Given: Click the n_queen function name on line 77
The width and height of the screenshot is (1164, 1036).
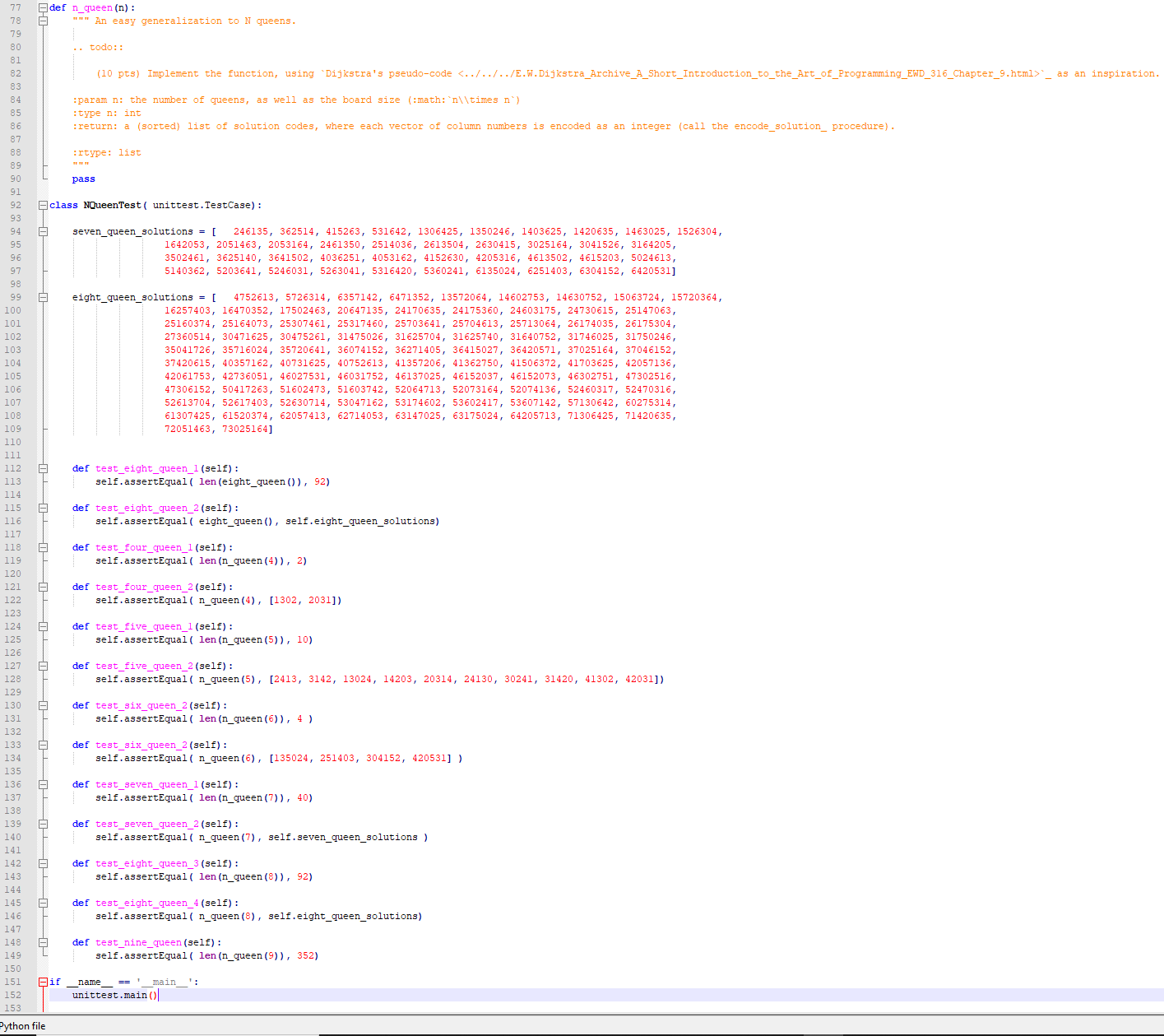Looking at the screenshot, I should coord(92,7).
